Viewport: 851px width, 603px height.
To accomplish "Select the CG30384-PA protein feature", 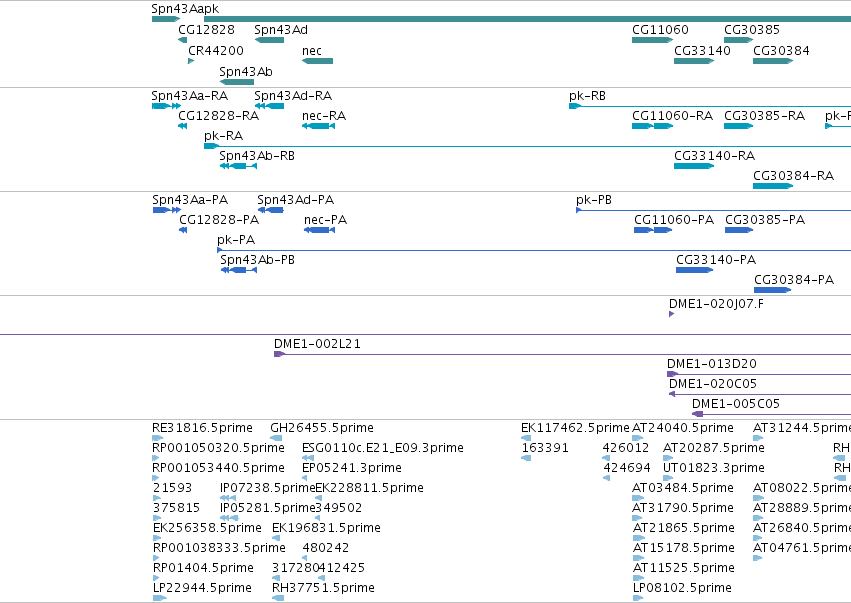I will (772, 290).
